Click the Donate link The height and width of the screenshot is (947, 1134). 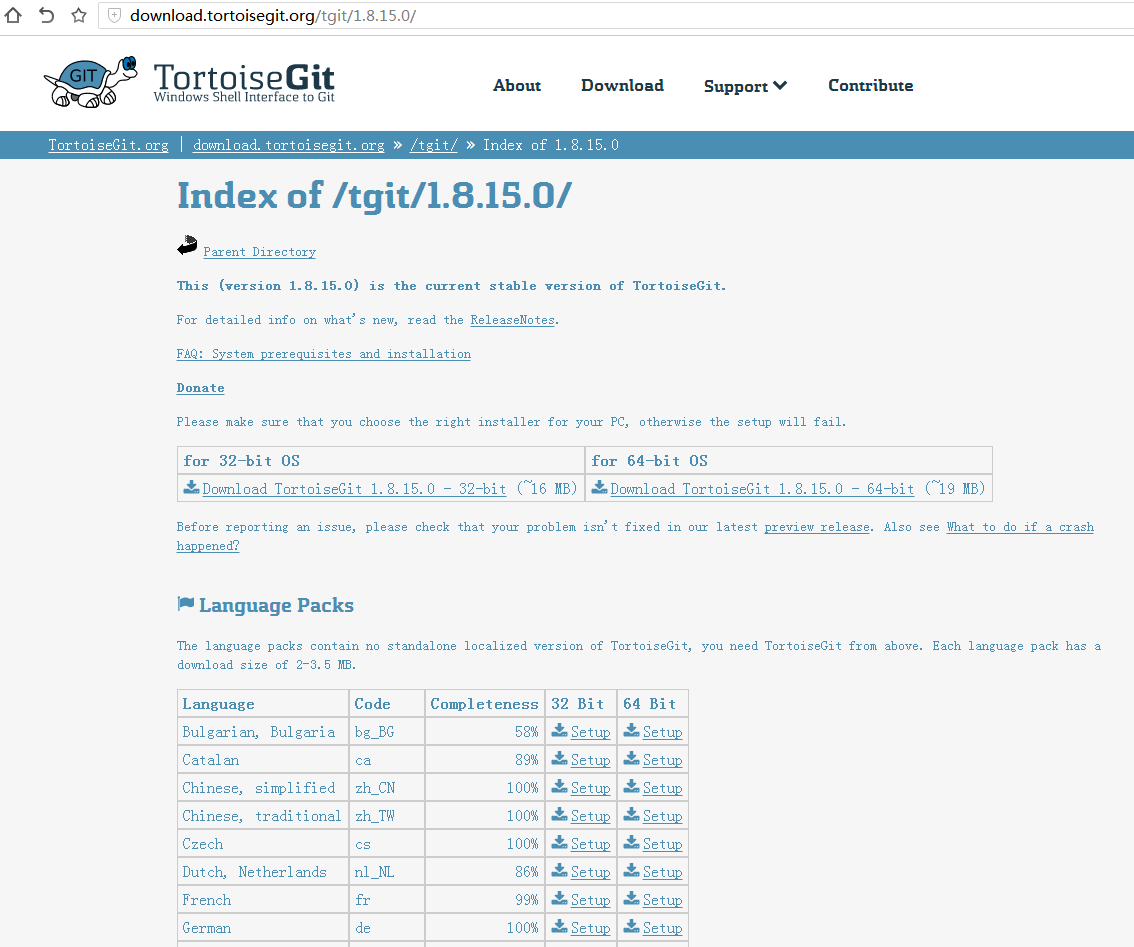tap(200, 388)
